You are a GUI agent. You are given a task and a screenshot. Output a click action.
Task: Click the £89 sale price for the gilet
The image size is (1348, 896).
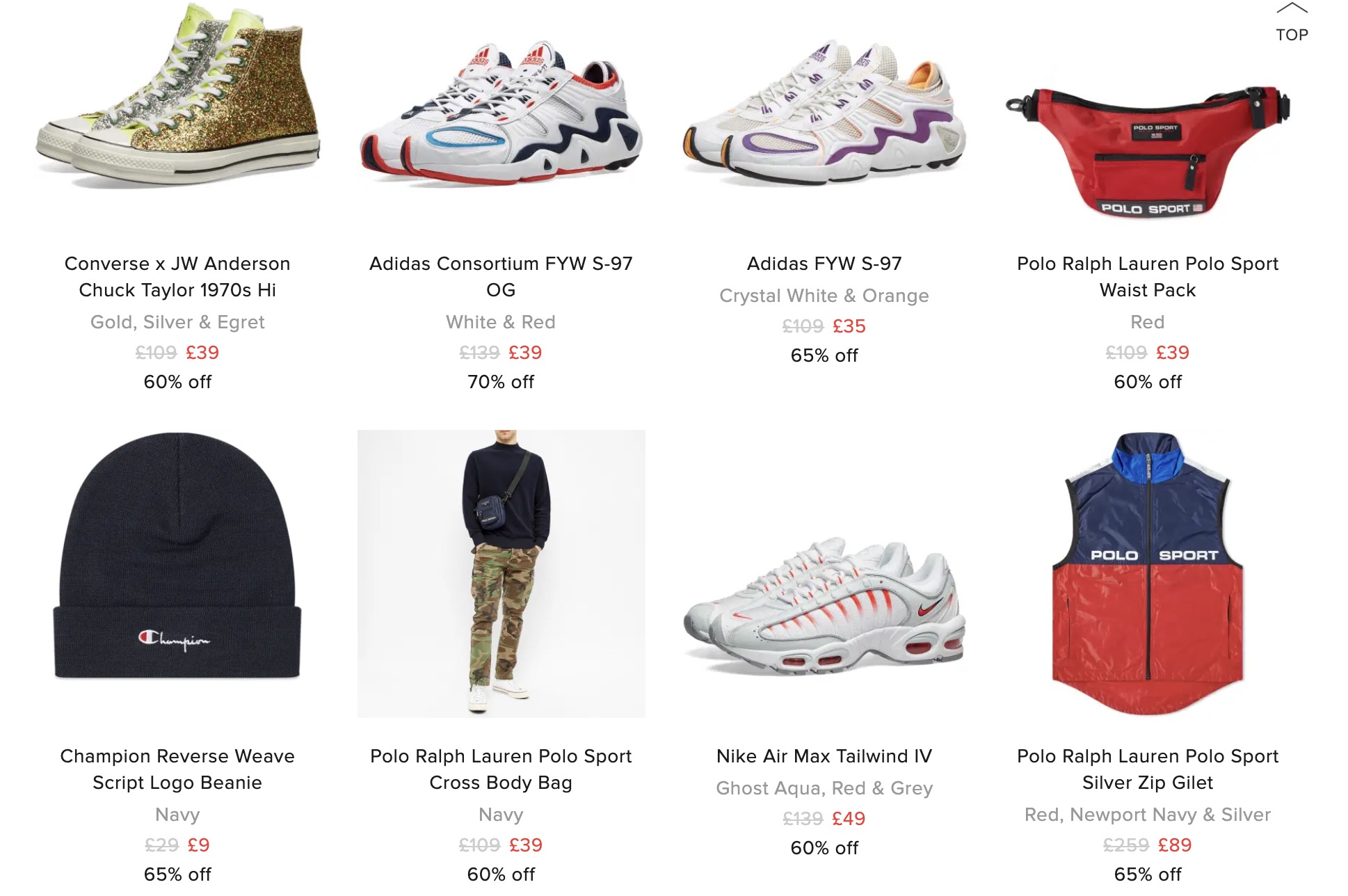click(1175, 845)
